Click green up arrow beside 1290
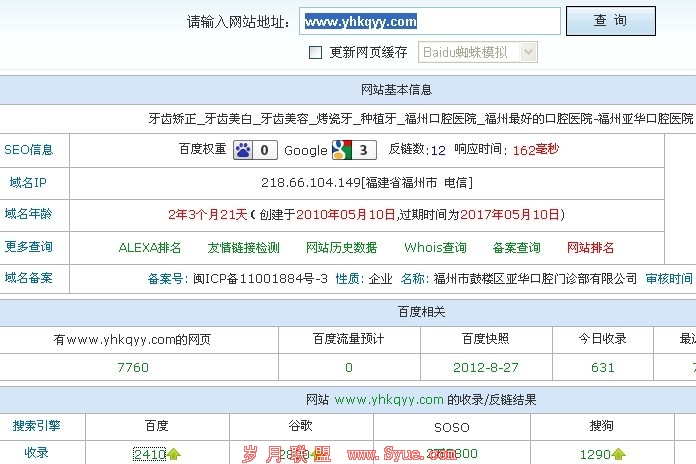Screen dimensions: 696x464 coord(619,454)
